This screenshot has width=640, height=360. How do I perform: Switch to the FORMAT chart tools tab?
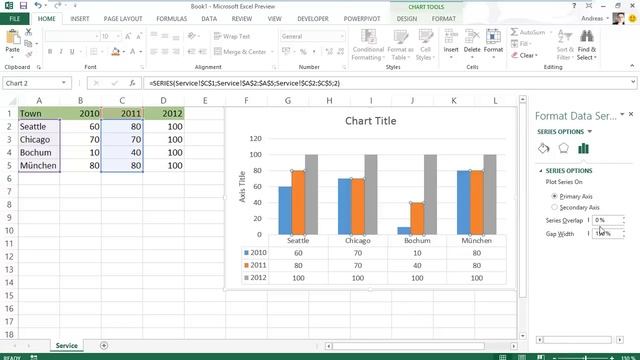[444, 19]
